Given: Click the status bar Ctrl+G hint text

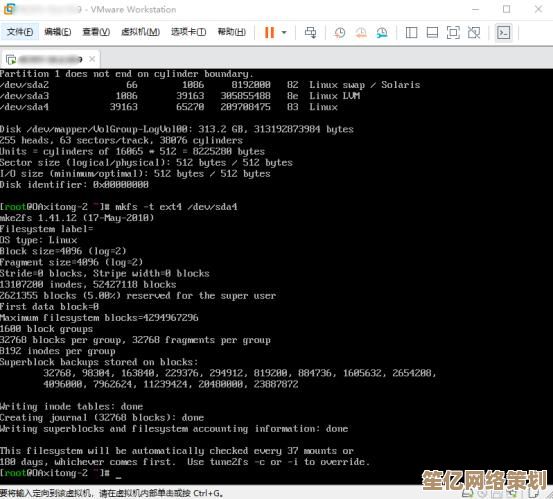Looking at the screenshot, I should click(111, 493).
